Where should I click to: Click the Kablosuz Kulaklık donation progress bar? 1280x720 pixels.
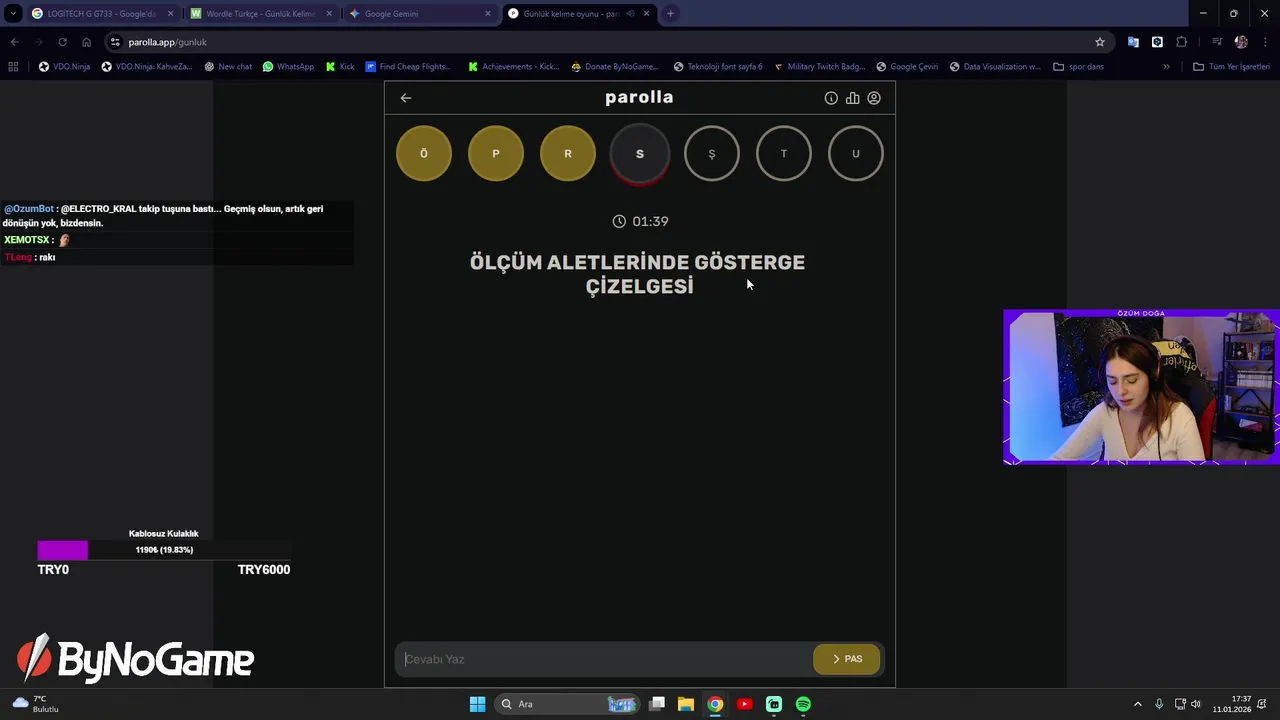coord(164,550)
